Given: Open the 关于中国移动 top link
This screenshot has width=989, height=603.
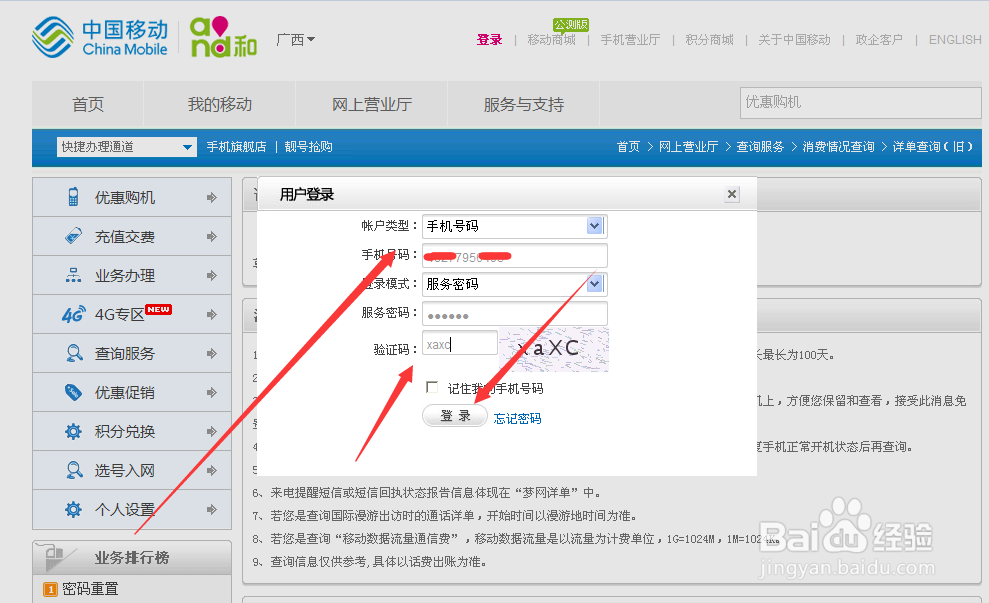Looking at the screenshot, I should click(794, 40).
